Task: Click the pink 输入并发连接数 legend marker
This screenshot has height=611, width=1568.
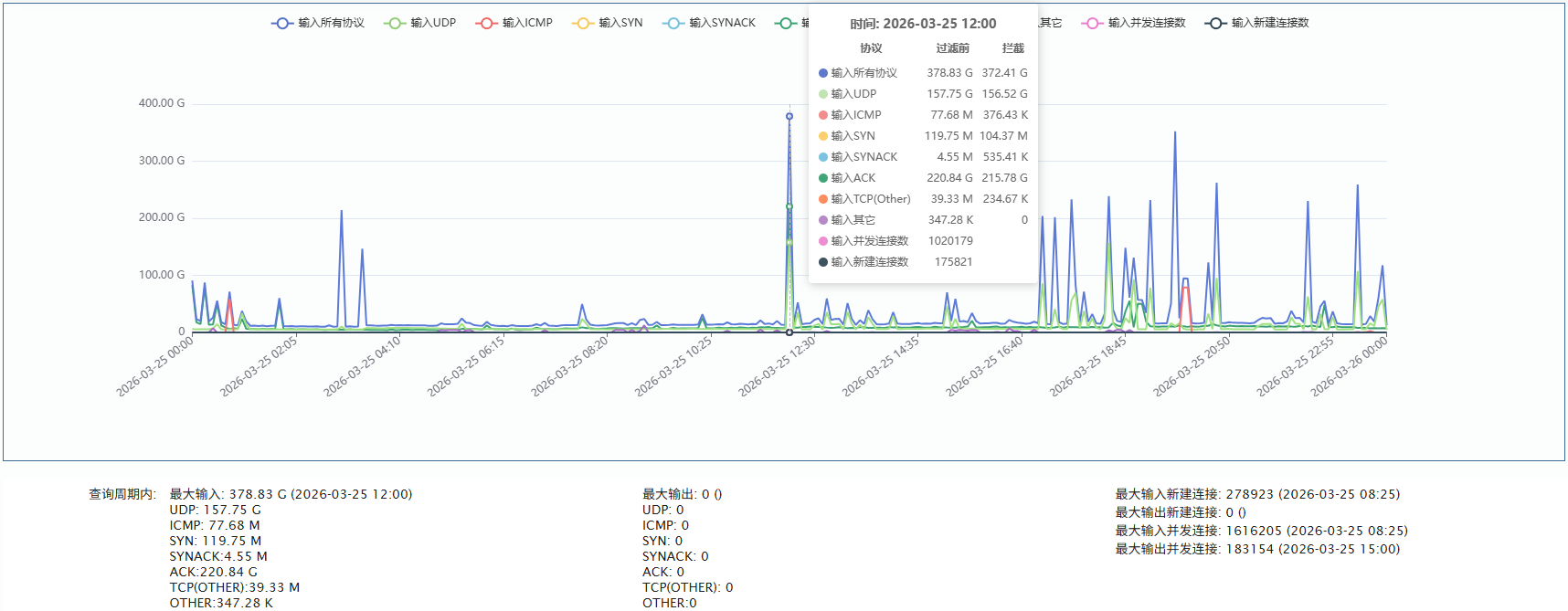Action: coord(1091,23)
